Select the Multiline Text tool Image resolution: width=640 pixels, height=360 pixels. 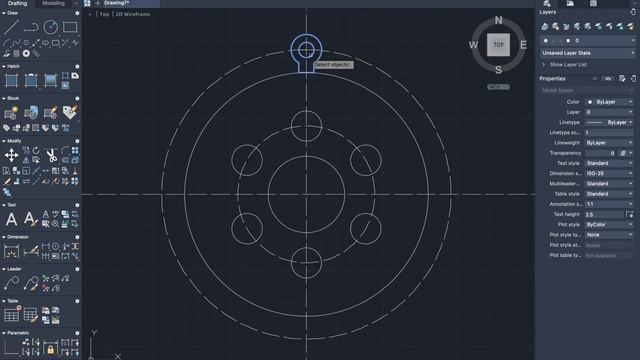pos(11,219)
